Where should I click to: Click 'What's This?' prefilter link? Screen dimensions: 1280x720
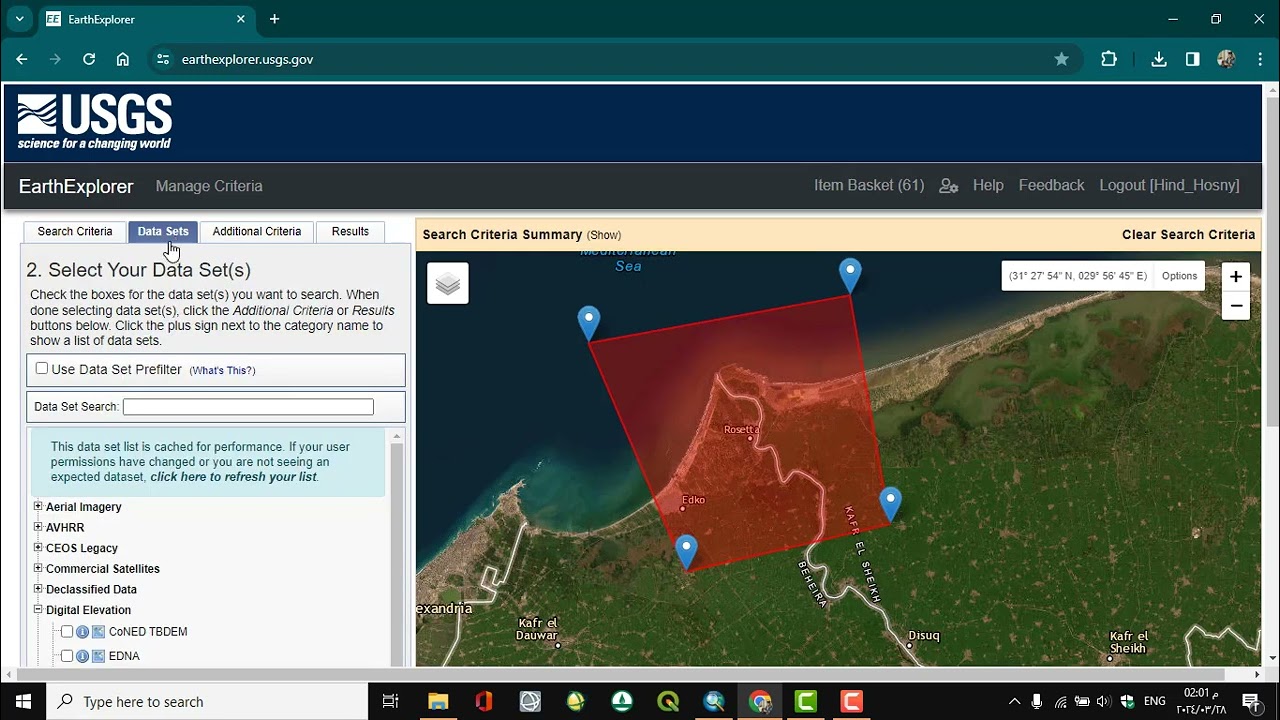pyautogui.click(x=222, y=371)
